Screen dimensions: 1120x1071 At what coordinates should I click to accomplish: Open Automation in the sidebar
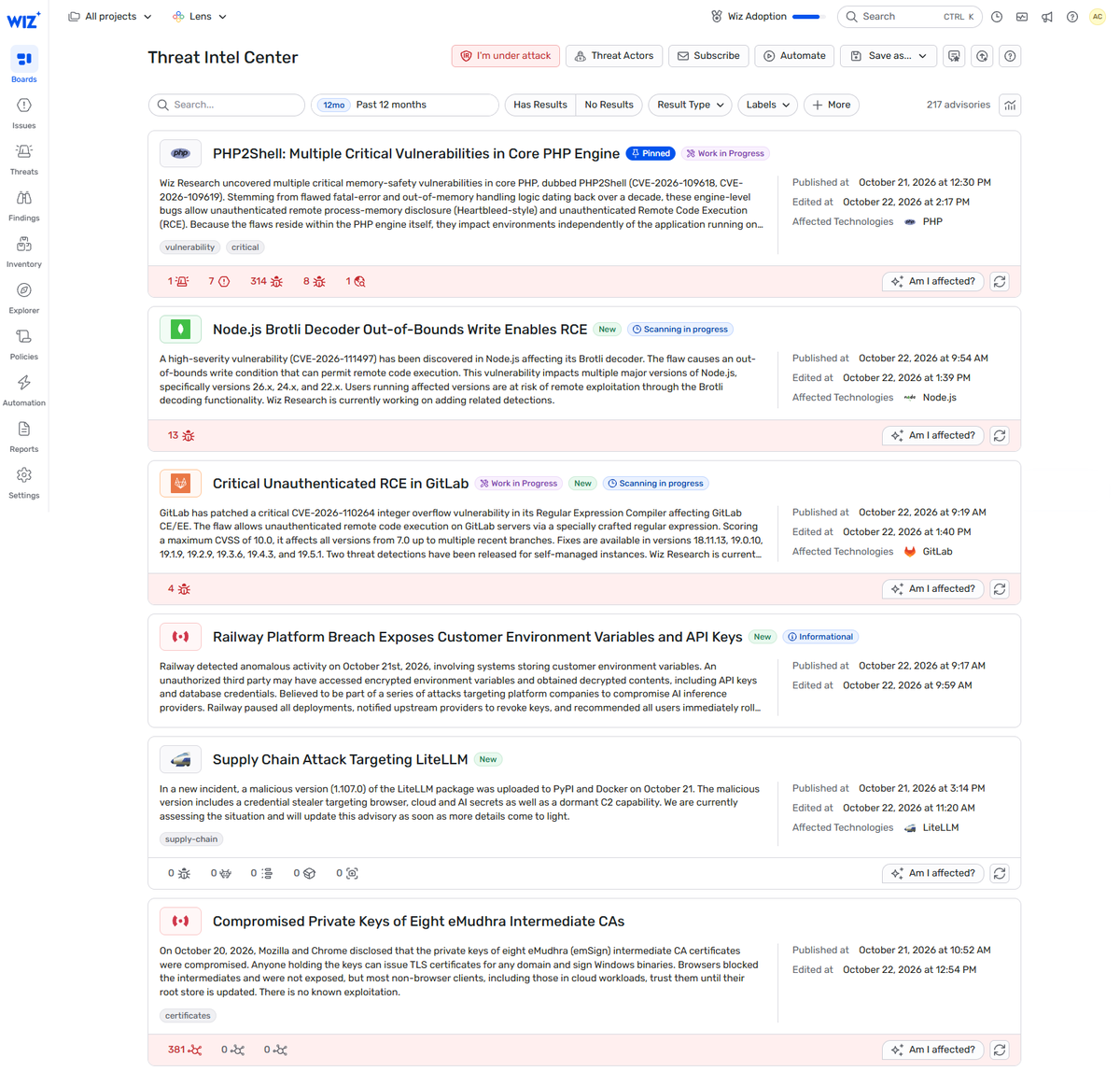point(24,390)
